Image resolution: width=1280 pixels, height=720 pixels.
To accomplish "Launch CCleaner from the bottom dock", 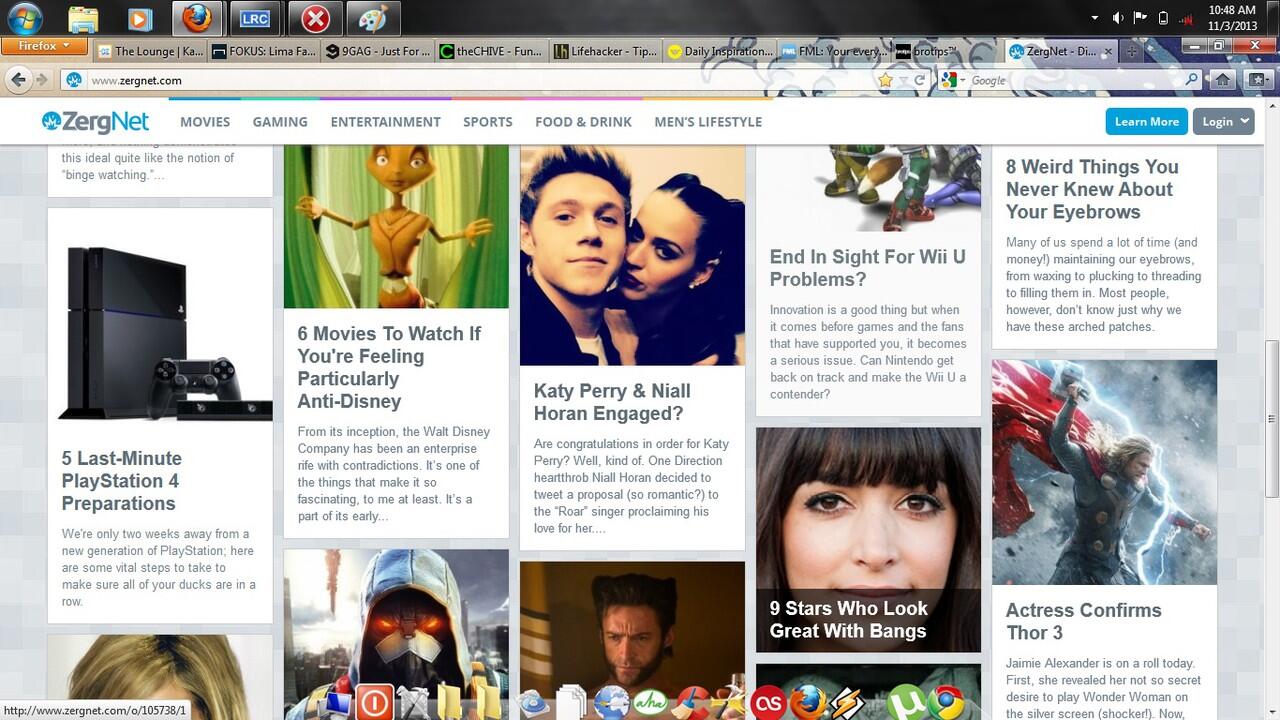I will [x=693, y=702].
